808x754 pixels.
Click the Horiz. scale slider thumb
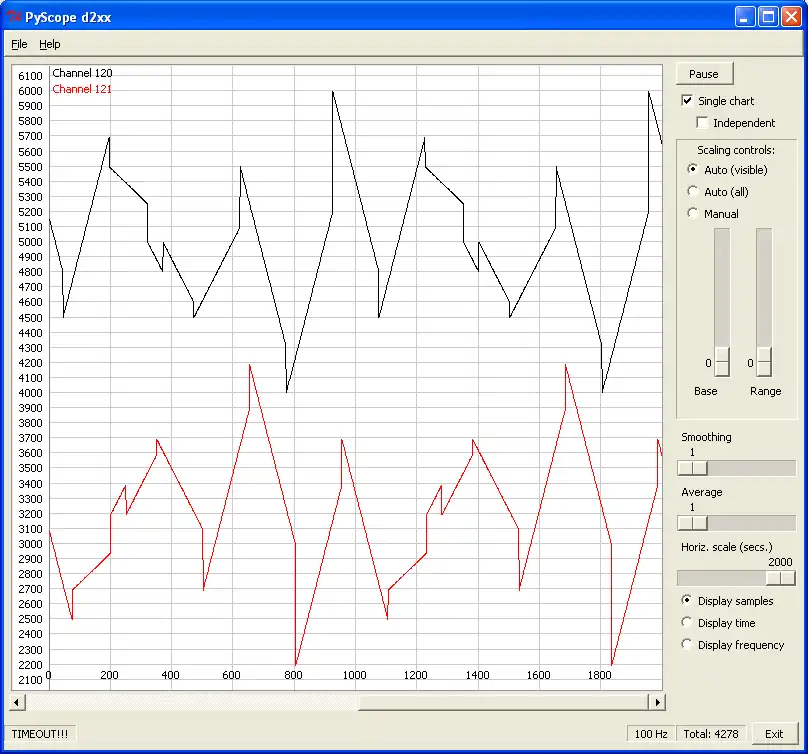[780, 578]
